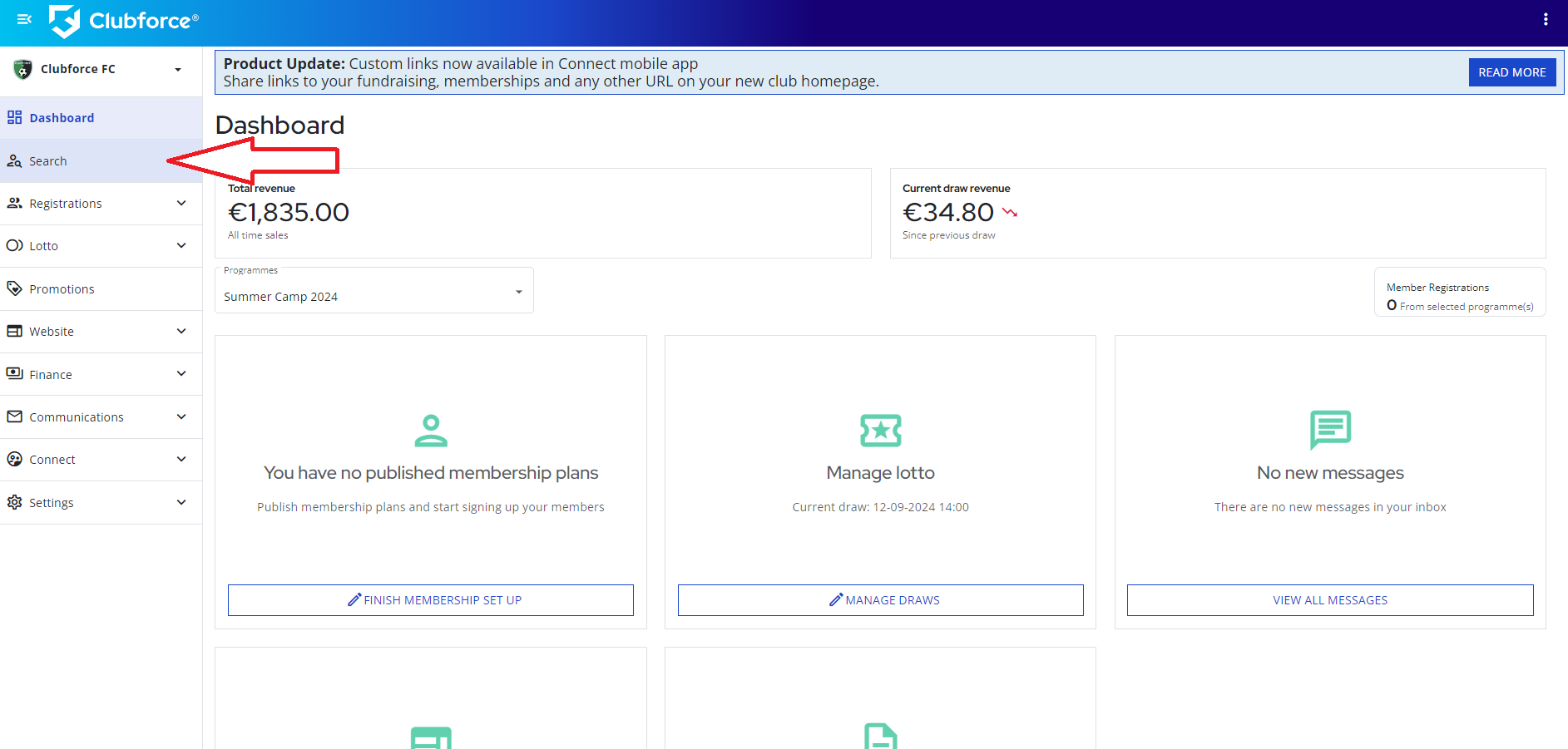Expand the Settings menu chevron
The width and height of the screenshot is (1568, 749).
click(181, 502)
